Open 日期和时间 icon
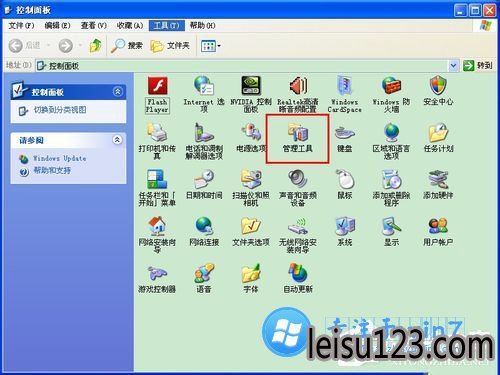500x375 pixels. click(204, 179)
